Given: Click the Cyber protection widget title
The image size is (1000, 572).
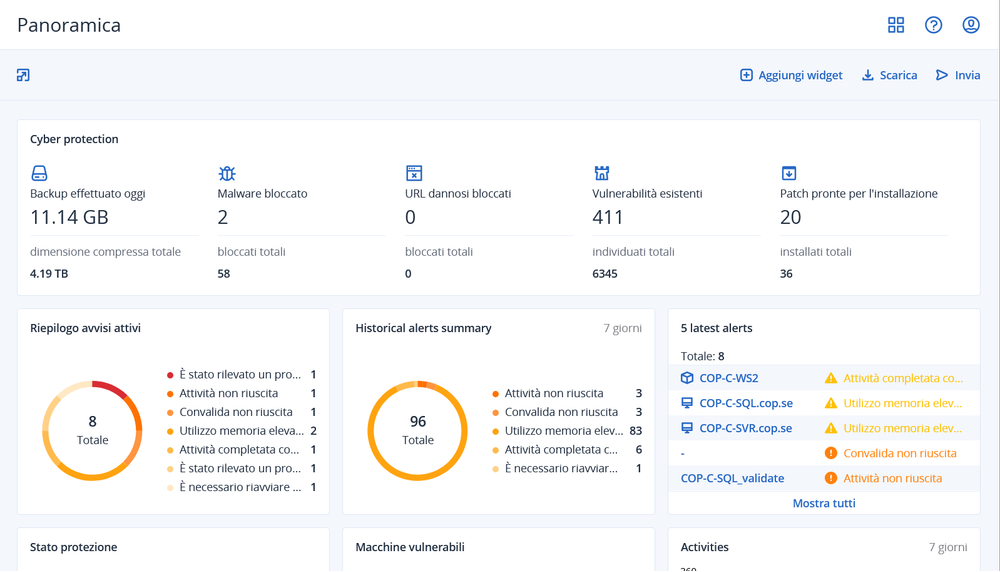Looking at the screenshot, I should tap(74, 139).
